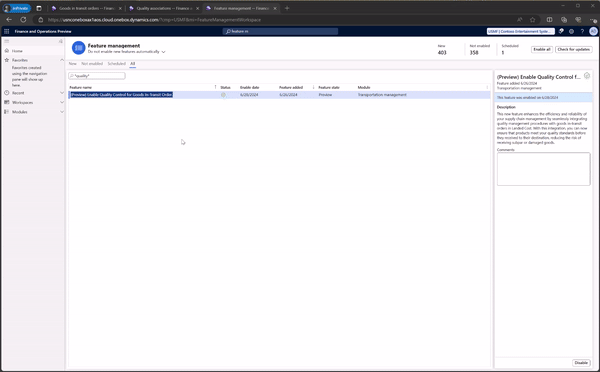Click the status icon of Quality Control feature
The image size is (600, 372).
pos(223,95)
